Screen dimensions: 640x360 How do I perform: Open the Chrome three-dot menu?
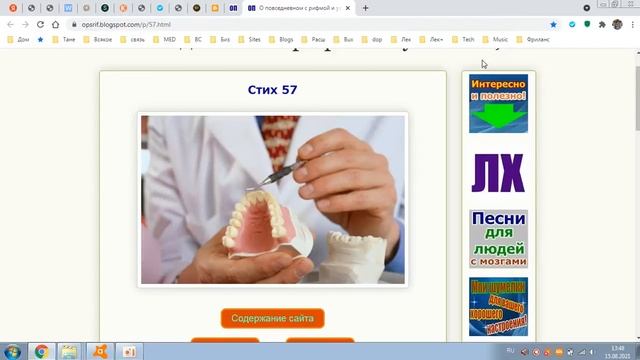(x=632, y=24)
